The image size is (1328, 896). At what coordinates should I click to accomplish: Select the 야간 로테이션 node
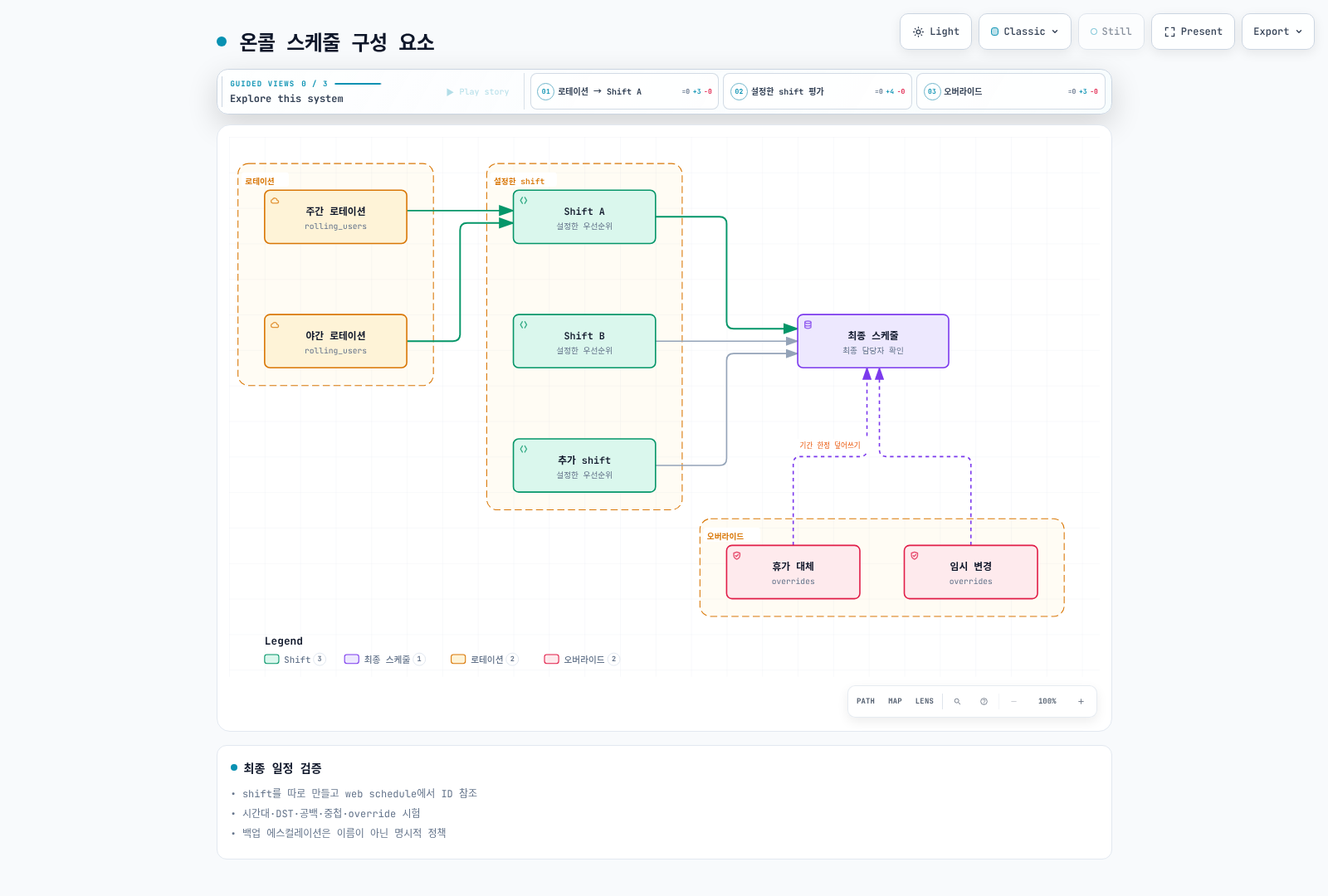pyautogui.click(x=335, y=341)
